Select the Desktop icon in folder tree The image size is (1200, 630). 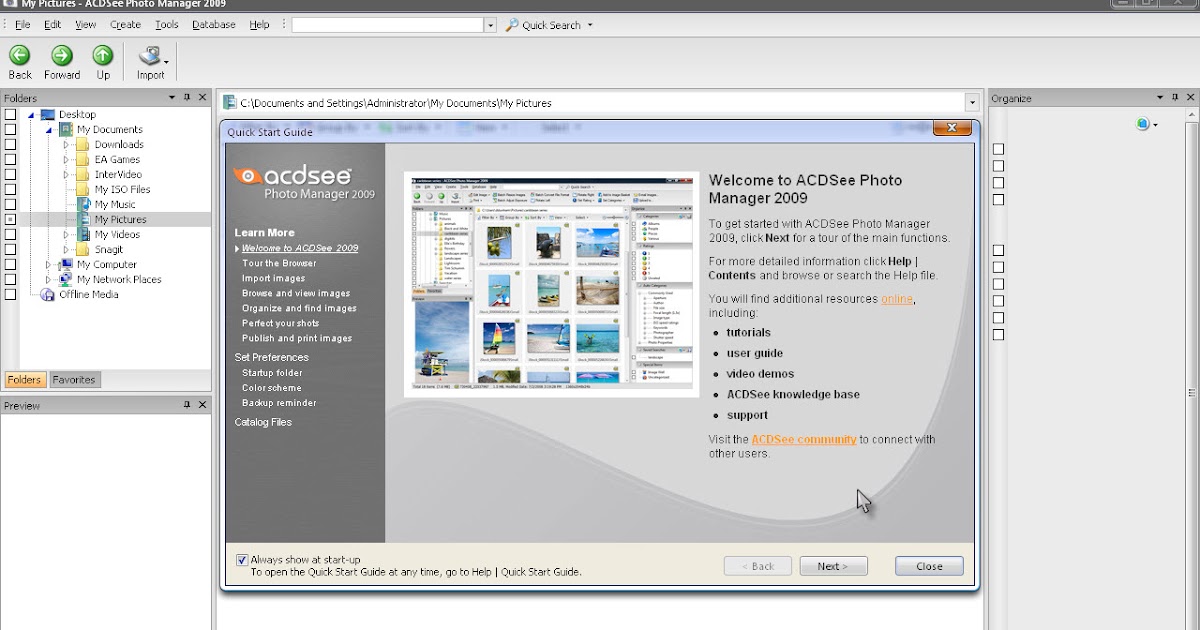tap(48, 114)
